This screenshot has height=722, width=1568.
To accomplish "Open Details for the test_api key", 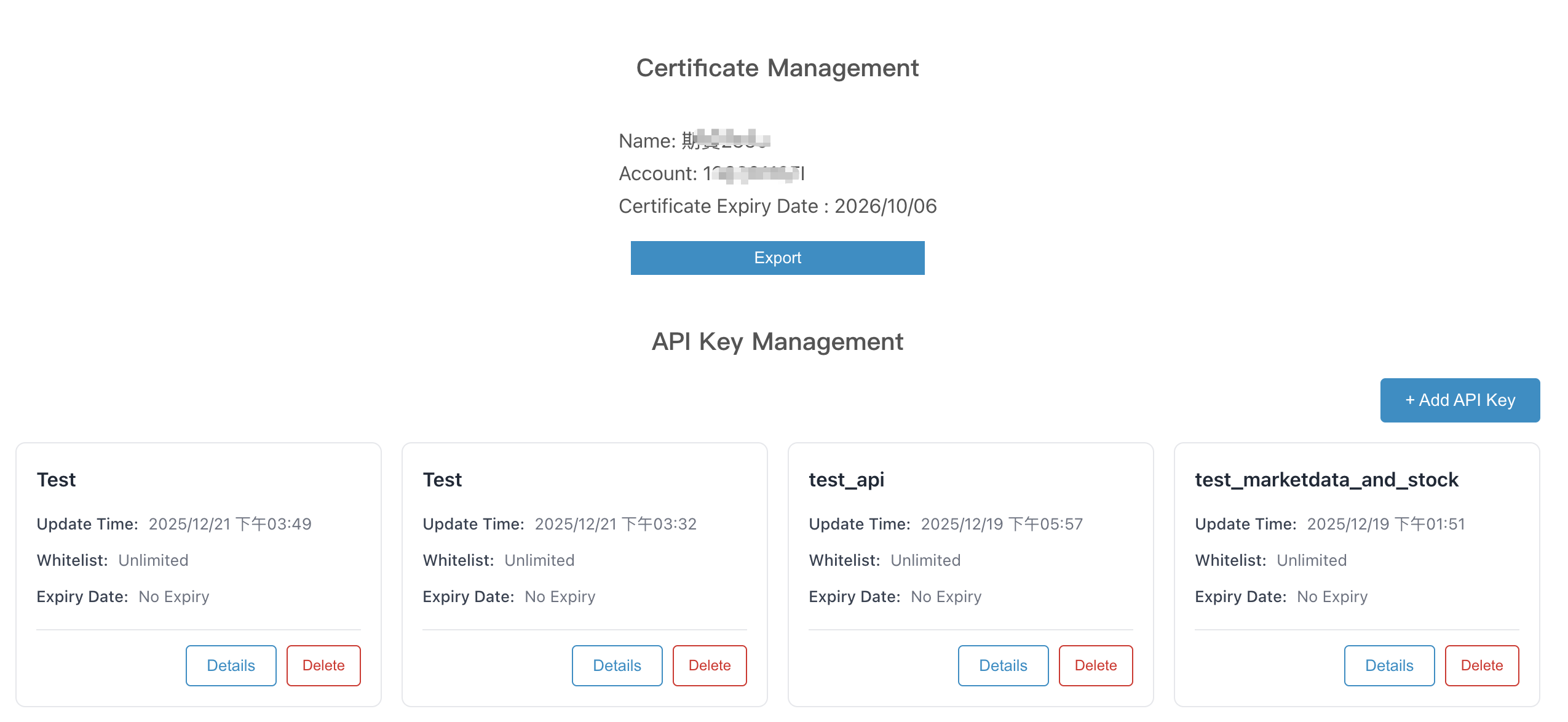I will click(1002, 665).
